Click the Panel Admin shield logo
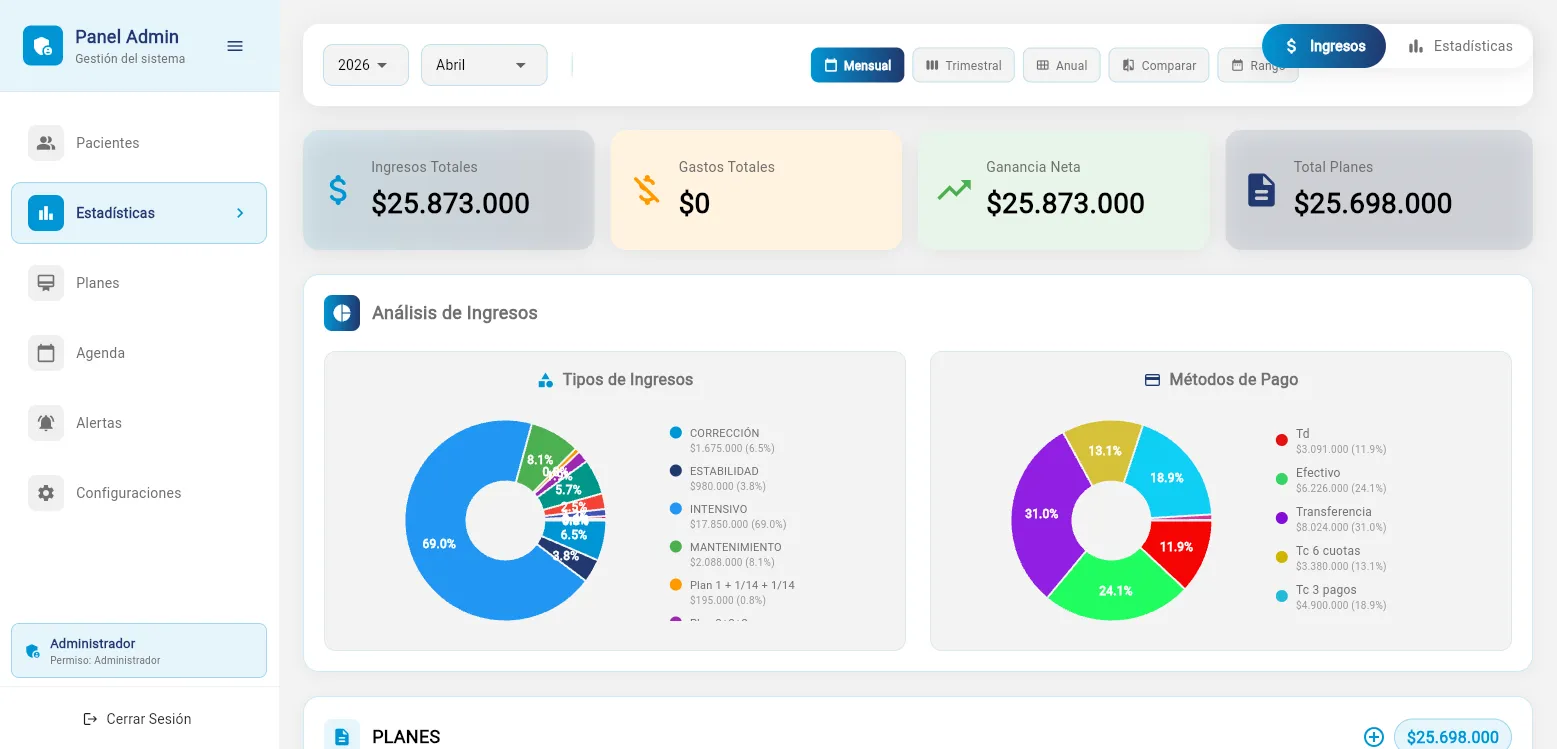The image size is (1557, 749). 43,46
